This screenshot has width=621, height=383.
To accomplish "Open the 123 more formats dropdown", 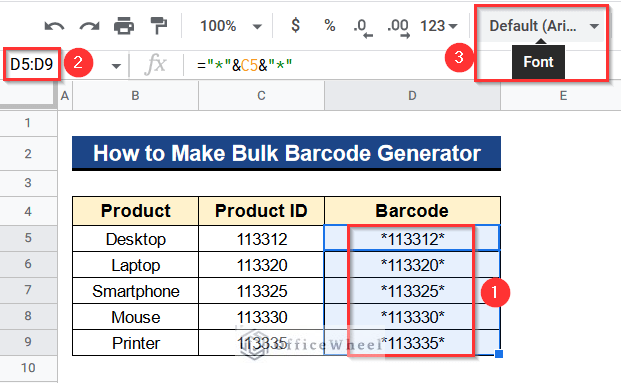I will tap(438, 26).
